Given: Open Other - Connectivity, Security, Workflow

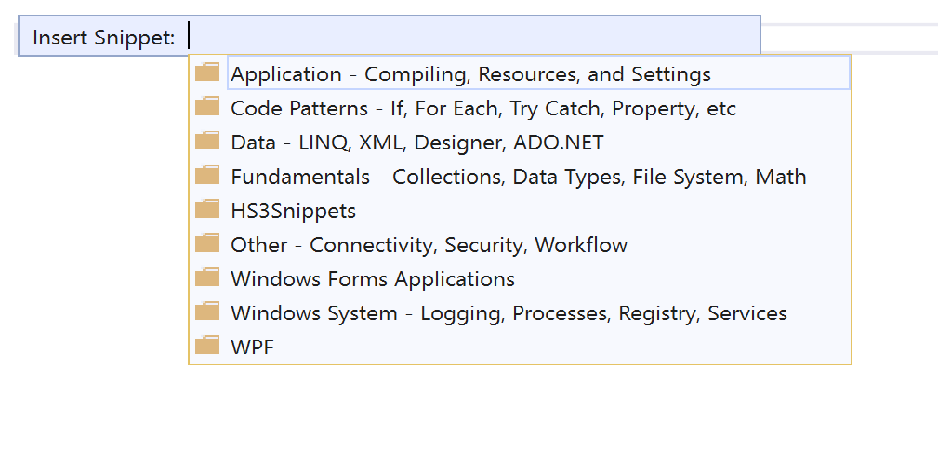Looking at the screenshot, I should coord(429,245).
